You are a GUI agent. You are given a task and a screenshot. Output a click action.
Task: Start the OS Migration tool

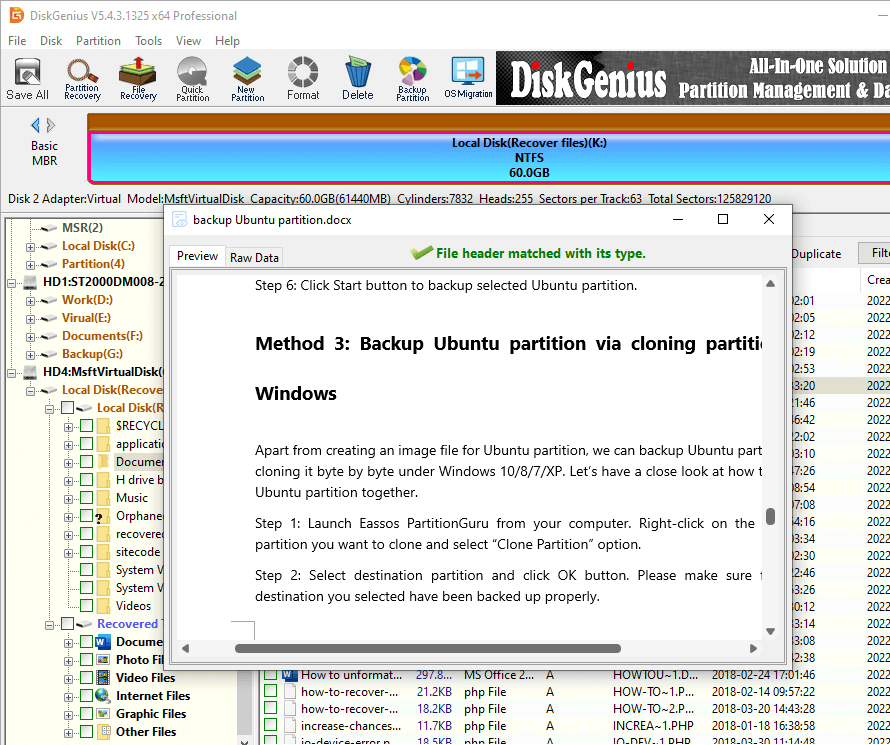(468, 78)
